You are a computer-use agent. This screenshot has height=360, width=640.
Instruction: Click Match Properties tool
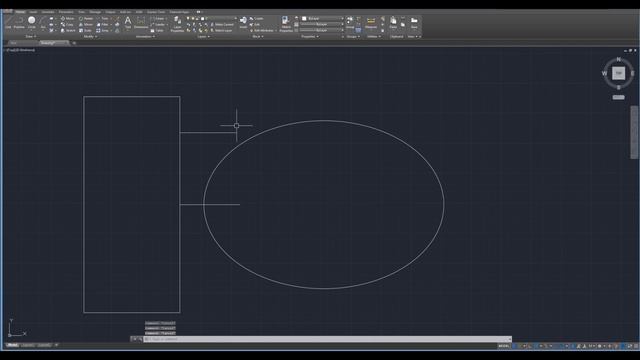click(286, 24)
